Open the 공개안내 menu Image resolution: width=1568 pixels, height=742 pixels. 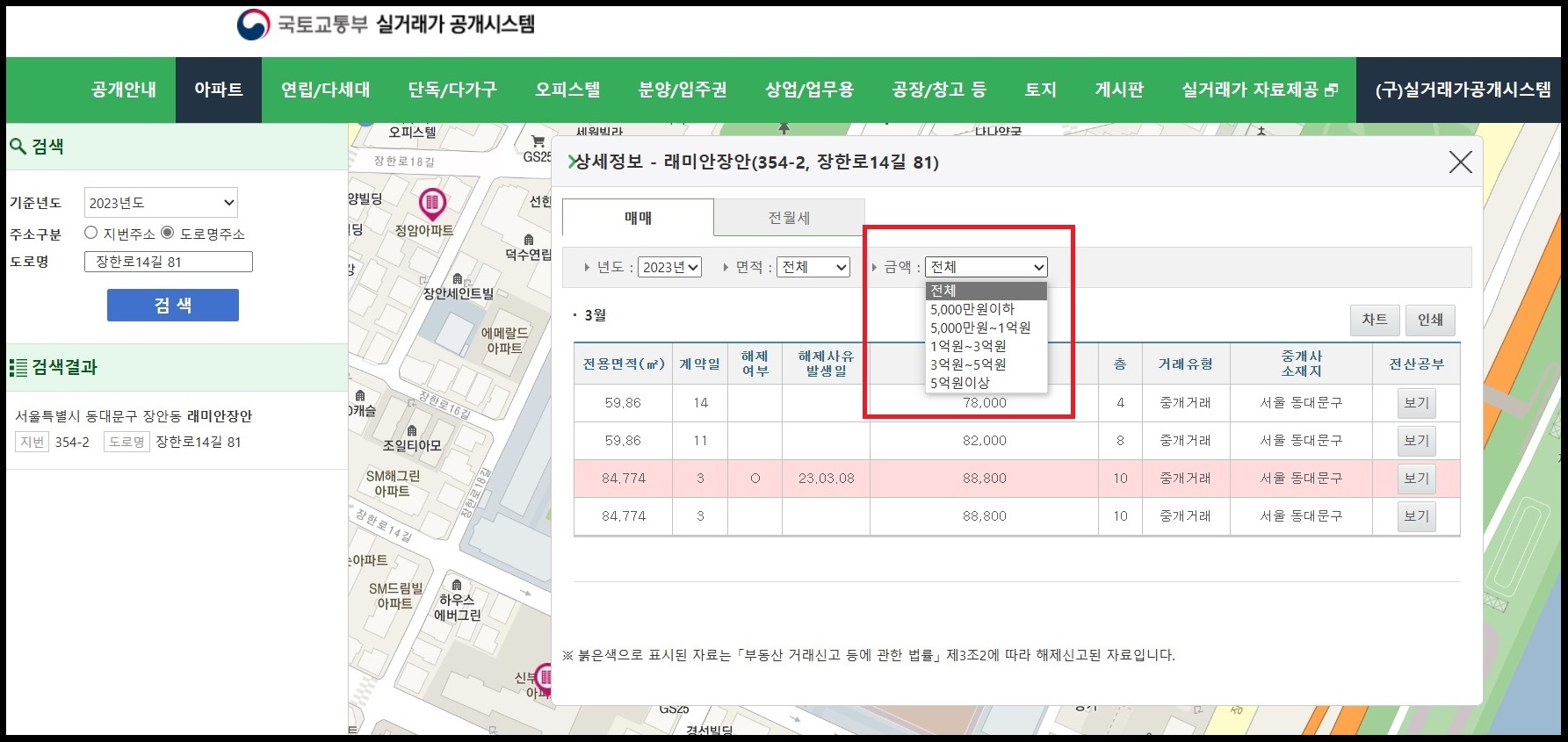(x=124, y=90)
